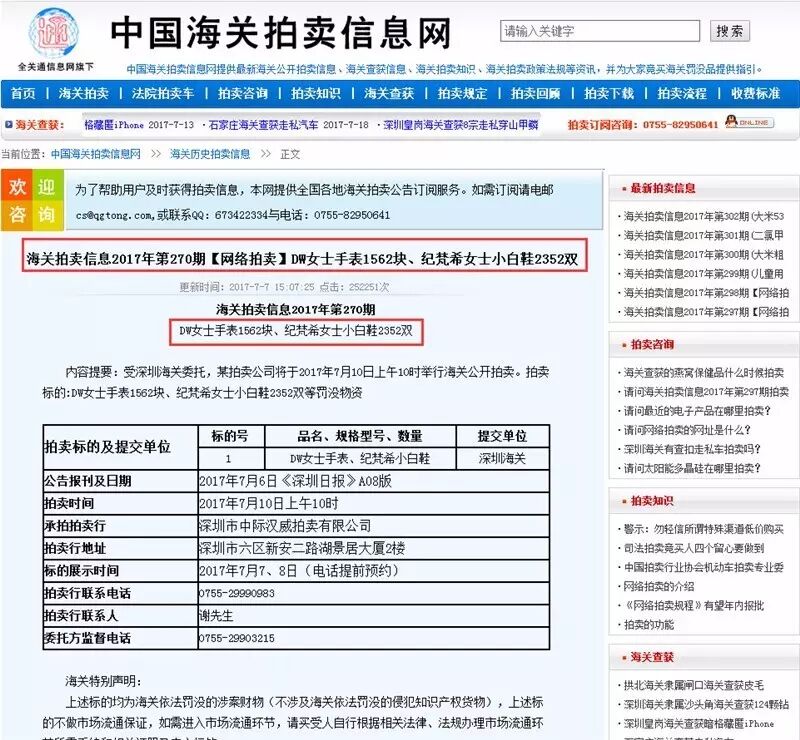The width and height of the screenshot is (800, 740).
Task: Open article 网络拍卖的介绍
Action: [x=659, y=586]
